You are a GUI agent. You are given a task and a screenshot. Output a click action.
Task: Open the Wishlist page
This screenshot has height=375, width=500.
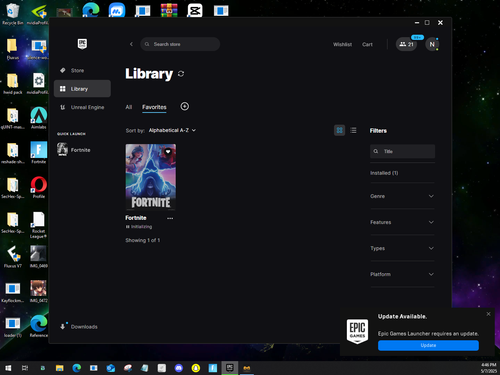pos(342,44)
